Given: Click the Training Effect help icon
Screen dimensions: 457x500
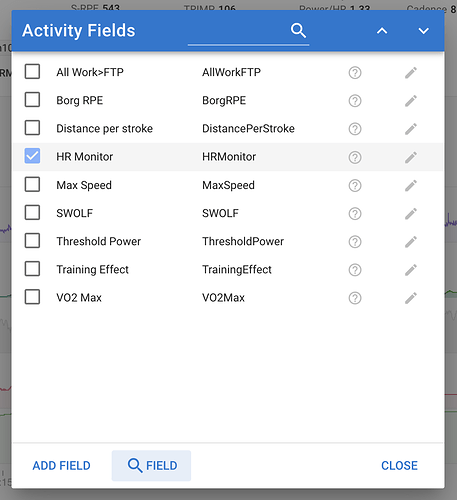Looking at the screenshot, I should [x=355, y=270].
